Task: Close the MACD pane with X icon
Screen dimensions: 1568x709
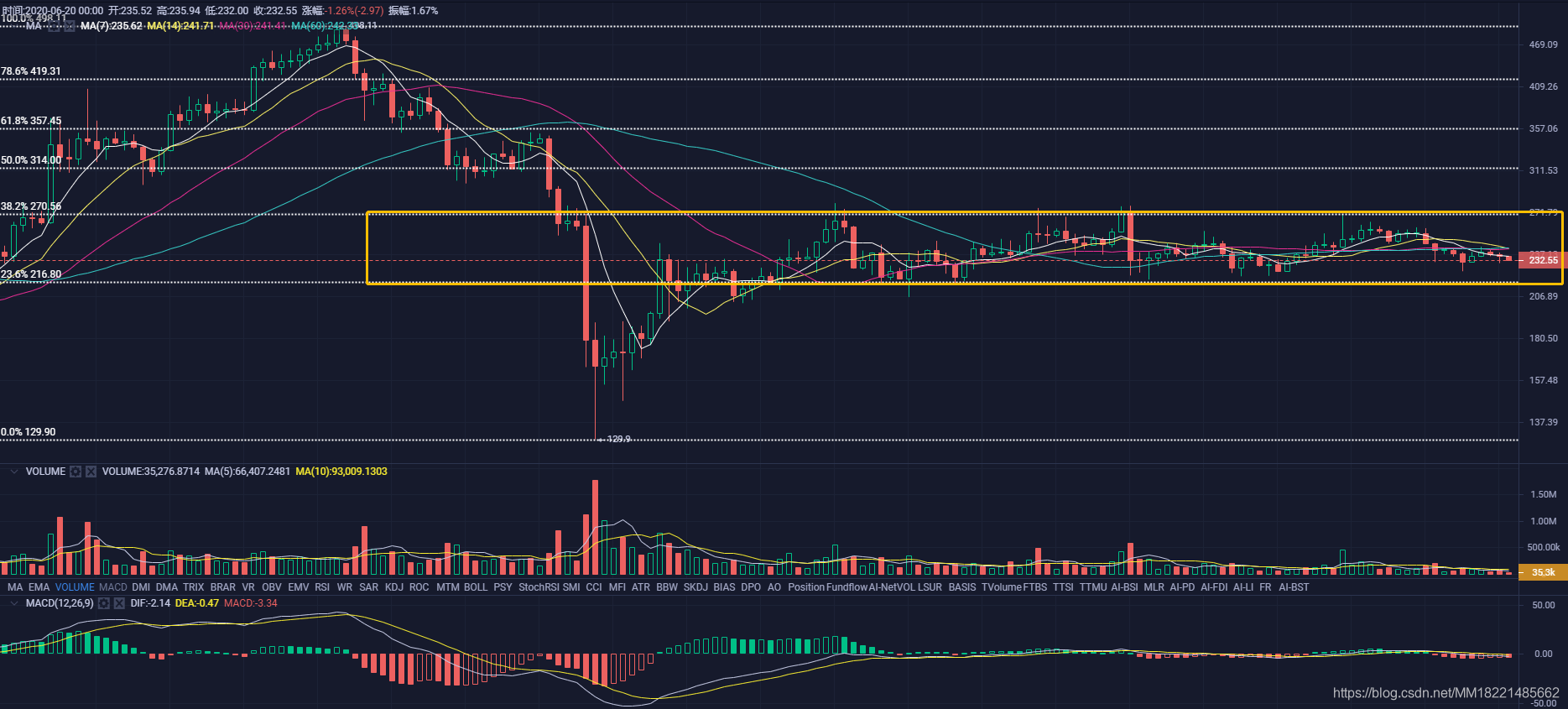Action: (119, 603)
